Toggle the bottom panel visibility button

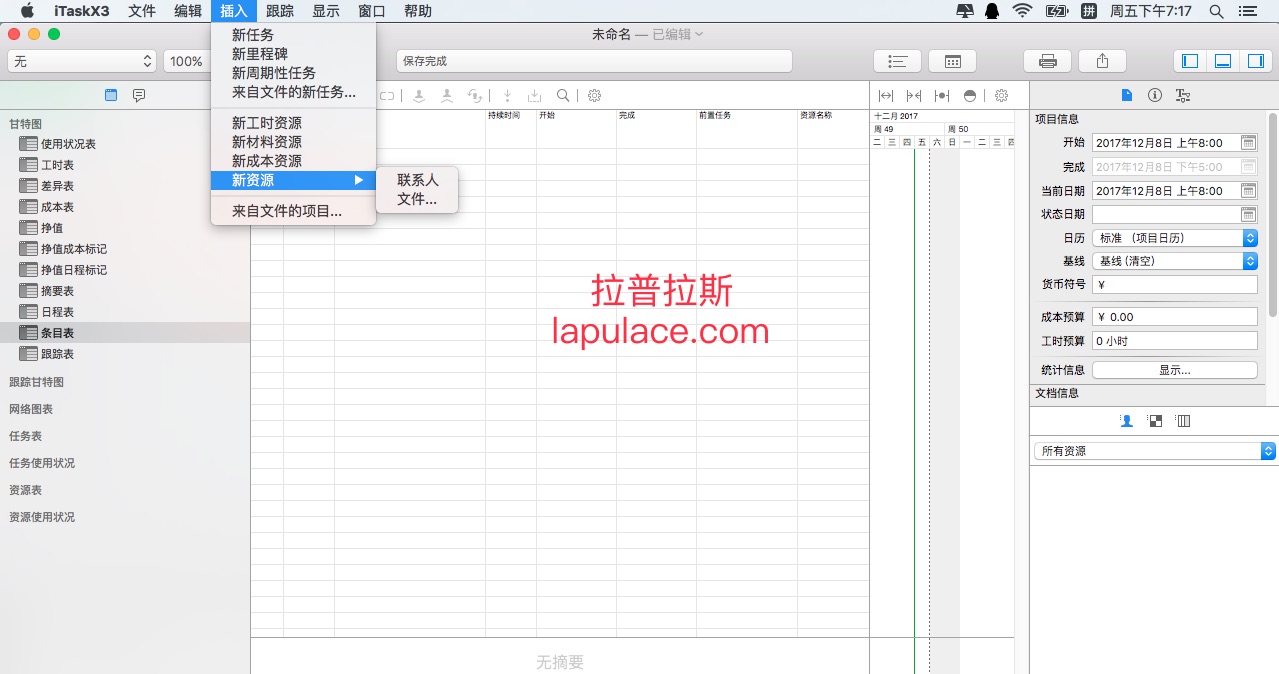pyautogui.click(x=1222, y=61)
